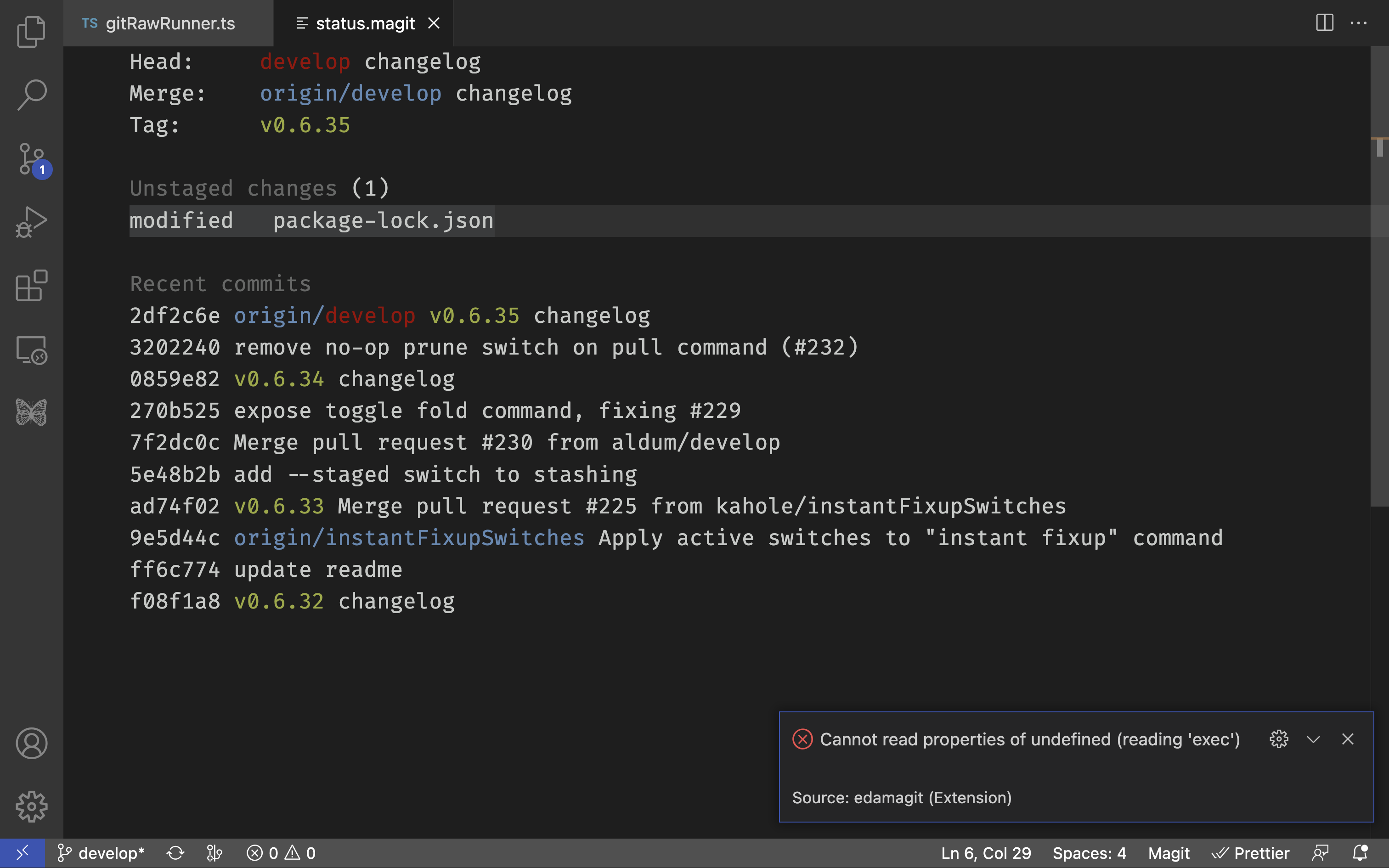Click the Synchronize Changes icon

[175, 852]
